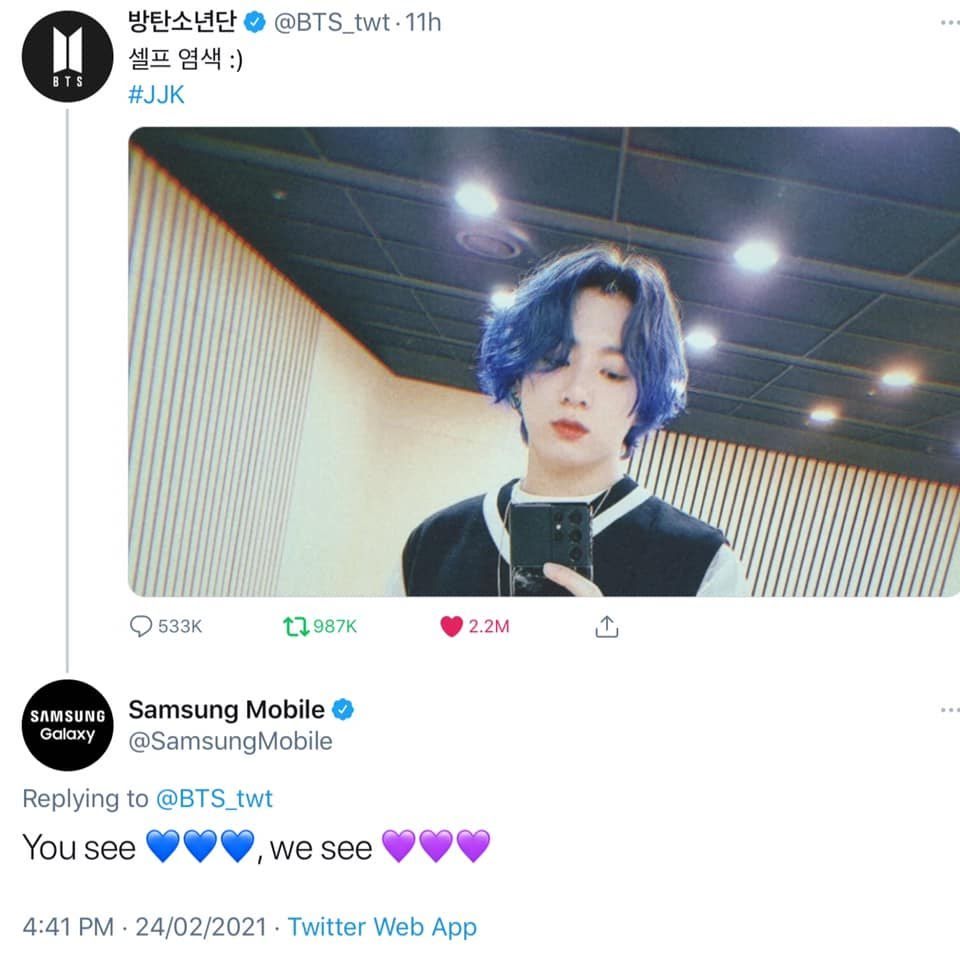Click the 방탄소년단 display name
This screenshot has width=960, height=960.
pos(182,22)
